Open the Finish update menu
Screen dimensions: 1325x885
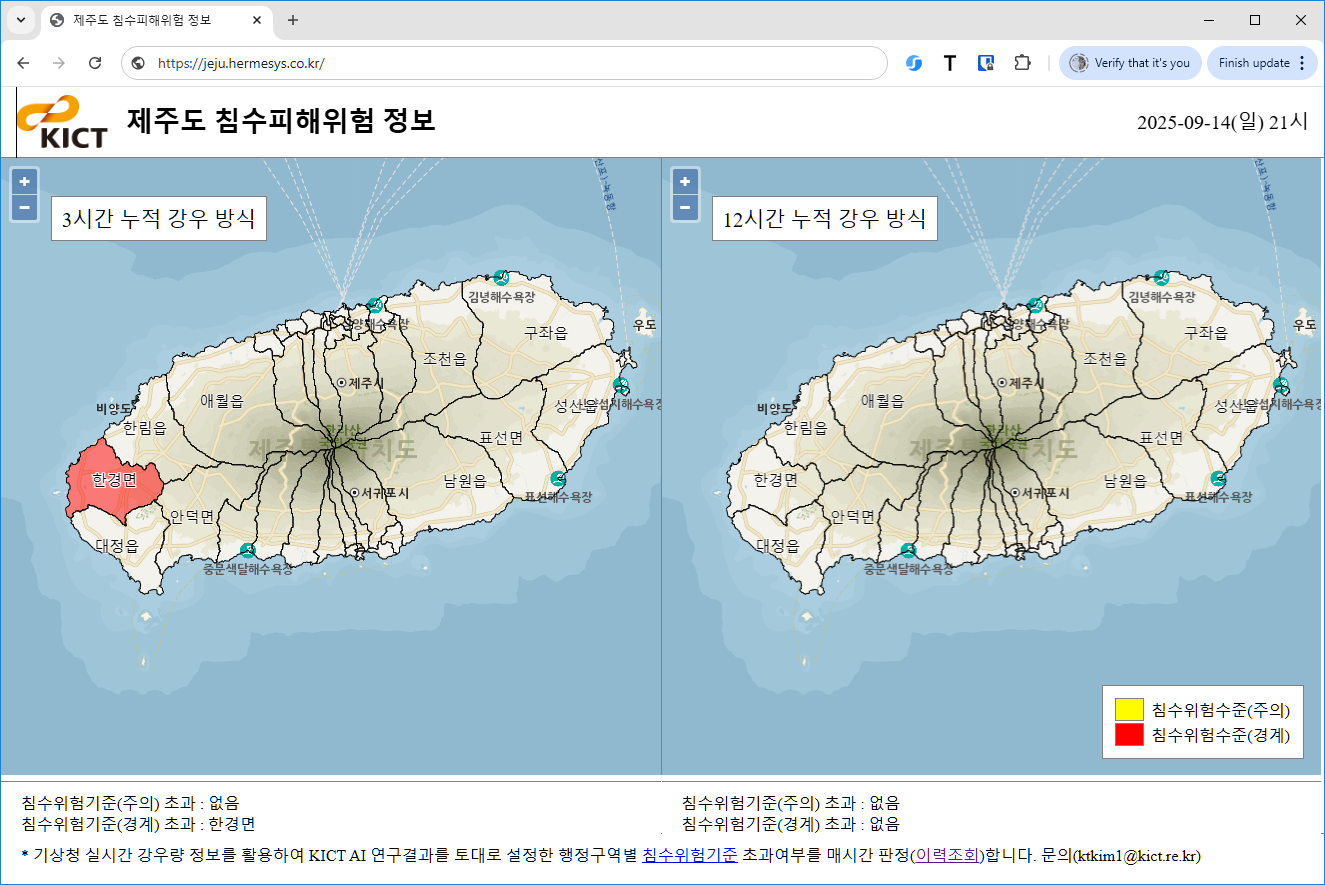pos(1262,63)
